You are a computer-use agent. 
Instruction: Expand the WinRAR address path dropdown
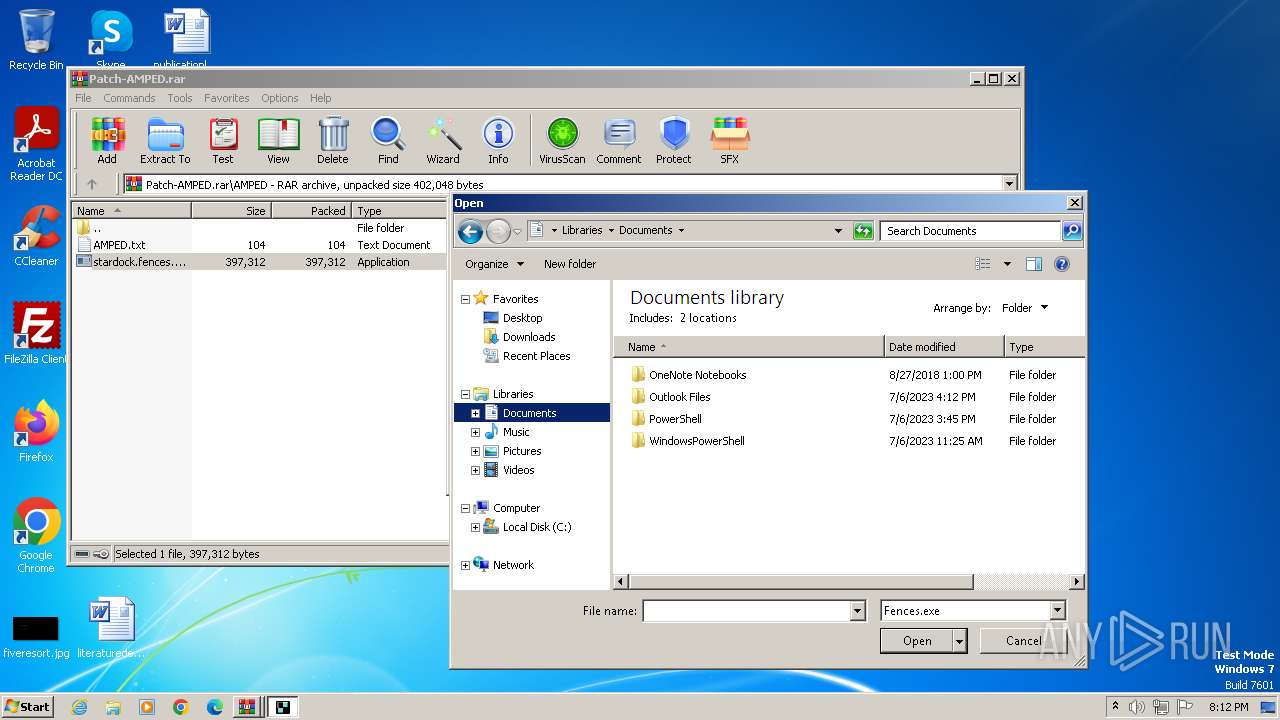(x=1009, y=184)
